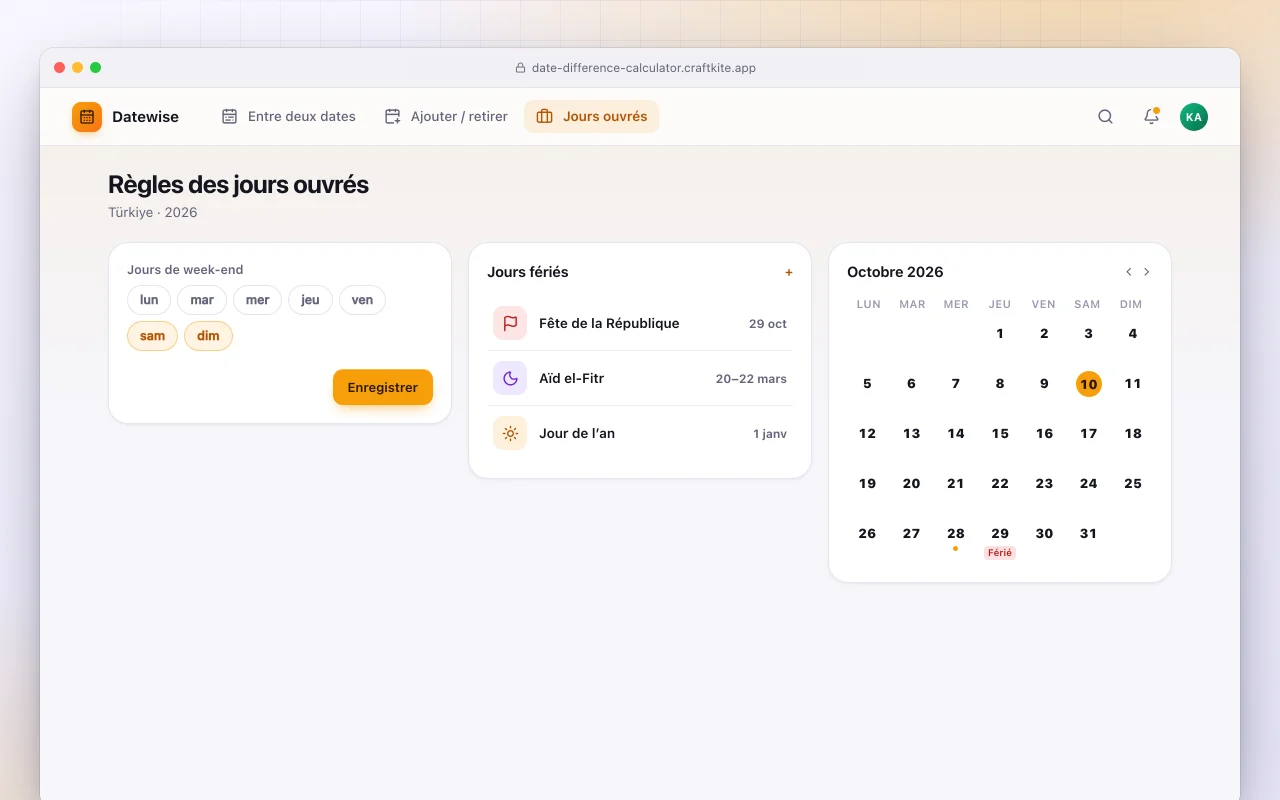Screen dimensions: 1280x800
Task: Switch to the Entre deux dates tab
Action: coord(289,117)
